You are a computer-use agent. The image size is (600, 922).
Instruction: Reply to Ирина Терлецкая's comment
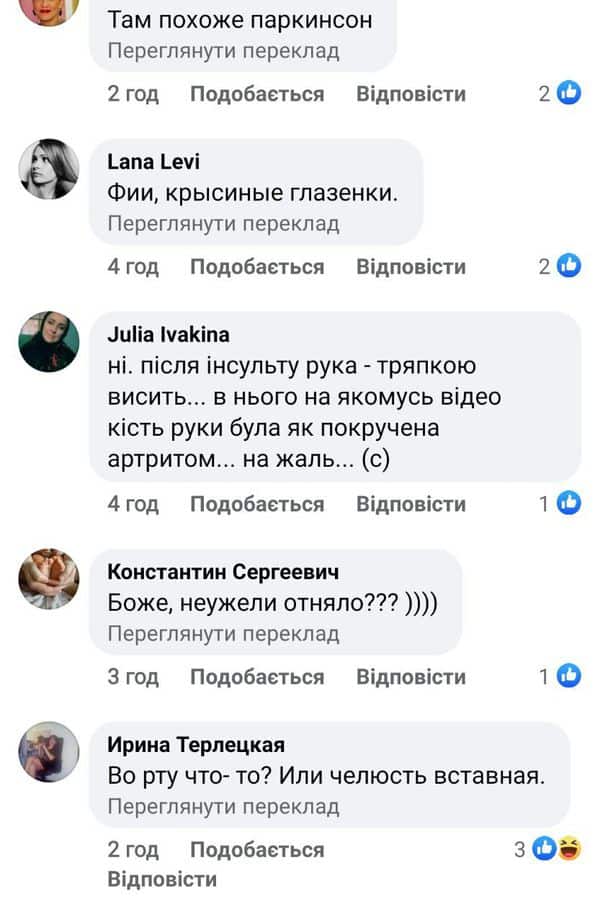pyautogui.click(x=162, y=880)
